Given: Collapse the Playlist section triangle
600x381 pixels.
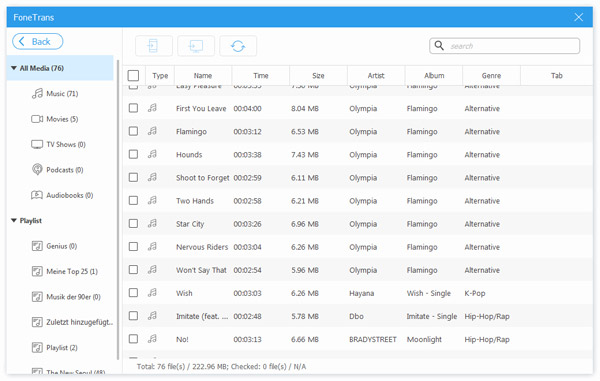Looking at the screenshot, I should pyautogui.click(x=14, y=220).
